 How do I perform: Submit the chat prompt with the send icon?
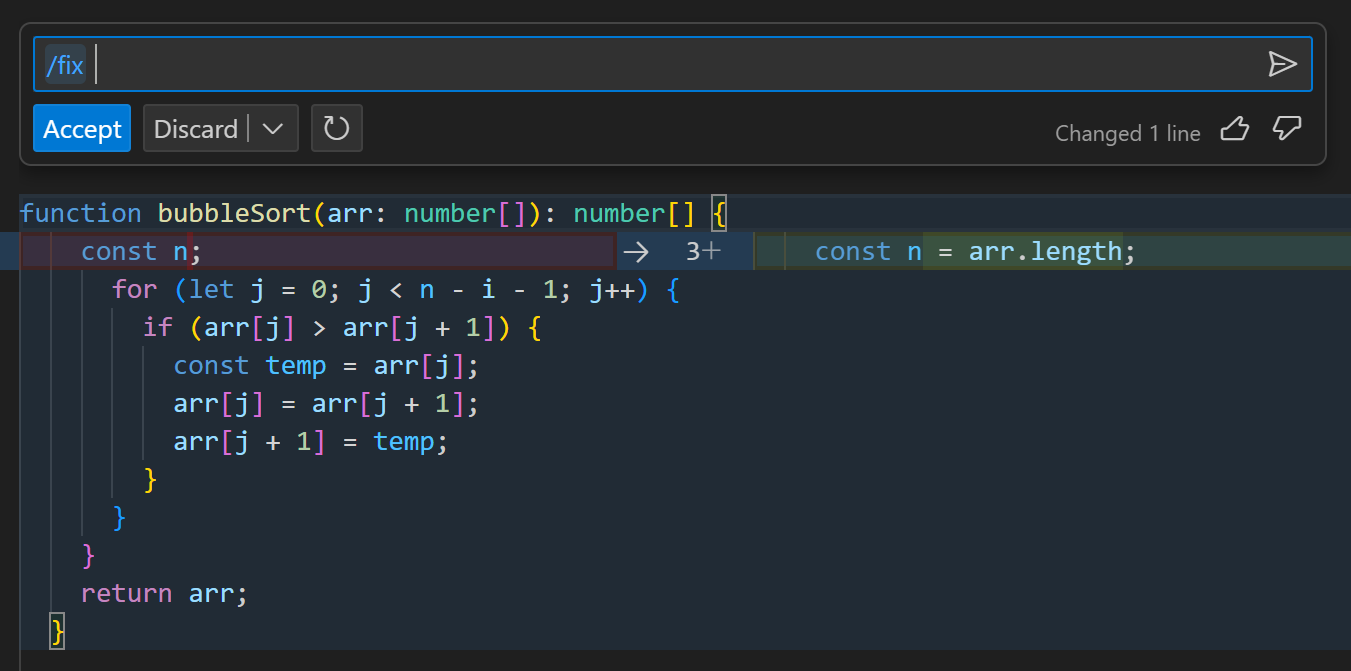1283,64
